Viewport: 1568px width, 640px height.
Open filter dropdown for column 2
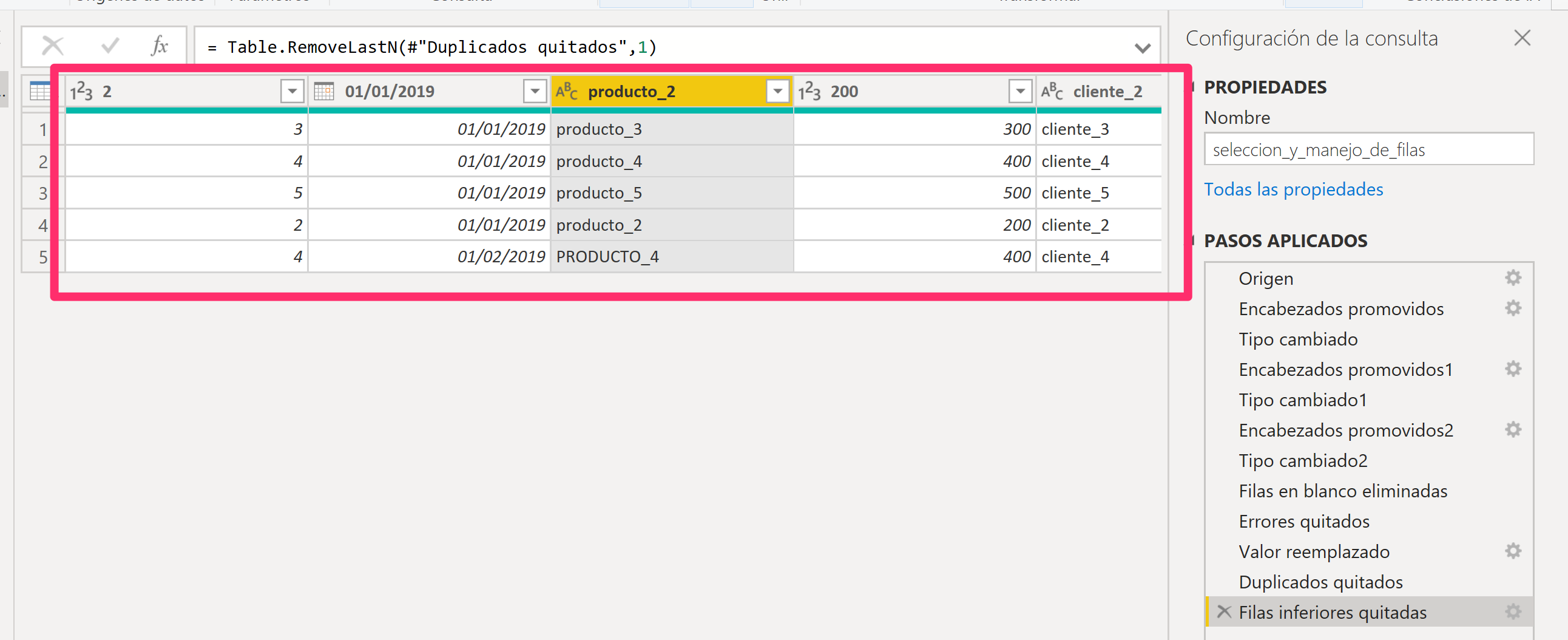[292, 91]
